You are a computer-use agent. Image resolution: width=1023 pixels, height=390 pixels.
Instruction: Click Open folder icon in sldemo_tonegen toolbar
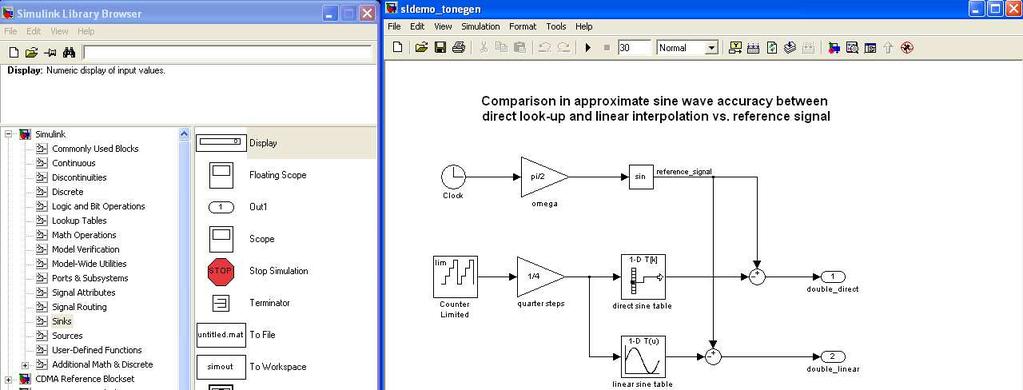[x=421, y=48]
